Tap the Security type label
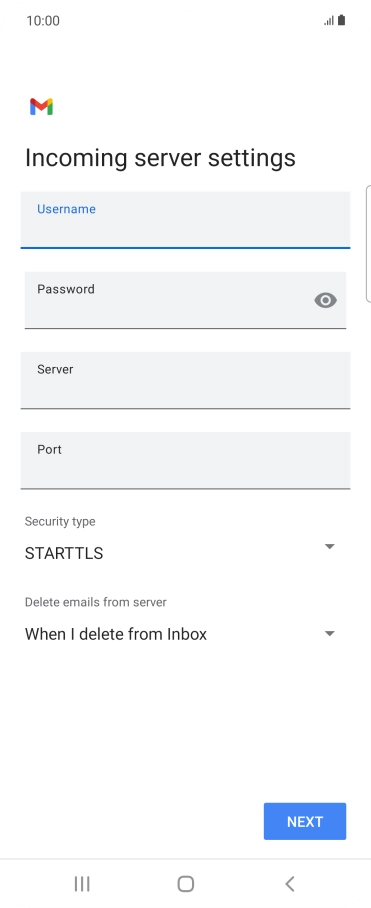Image resolution: width=371 pixels, height=908 pixels. point(60,521)
